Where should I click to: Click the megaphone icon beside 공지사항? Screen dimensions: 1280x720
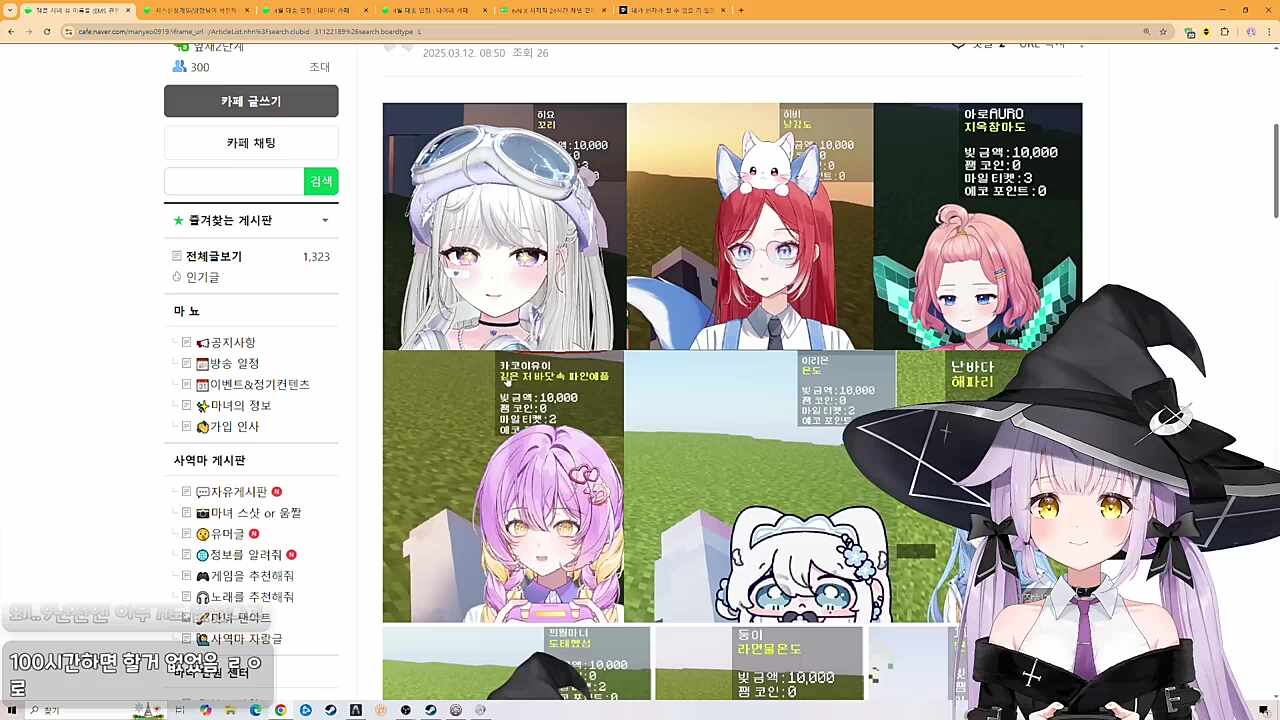[203, 343]
